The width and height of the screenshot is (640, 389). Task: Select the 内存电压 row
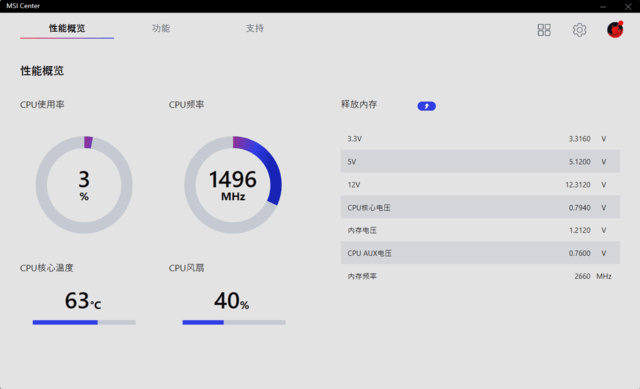pos(480,230)
